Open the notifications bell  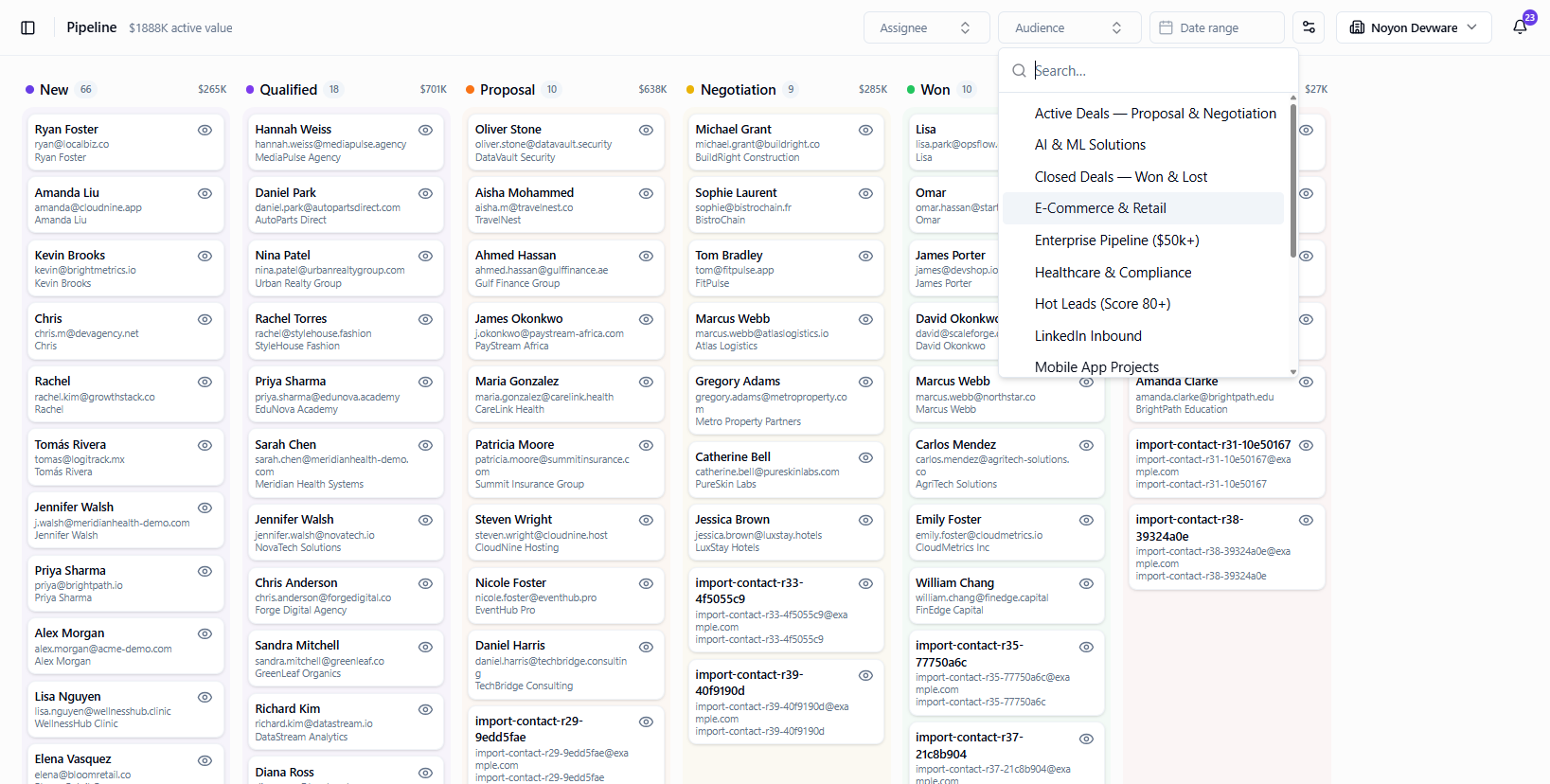(x=1520, y=27)
